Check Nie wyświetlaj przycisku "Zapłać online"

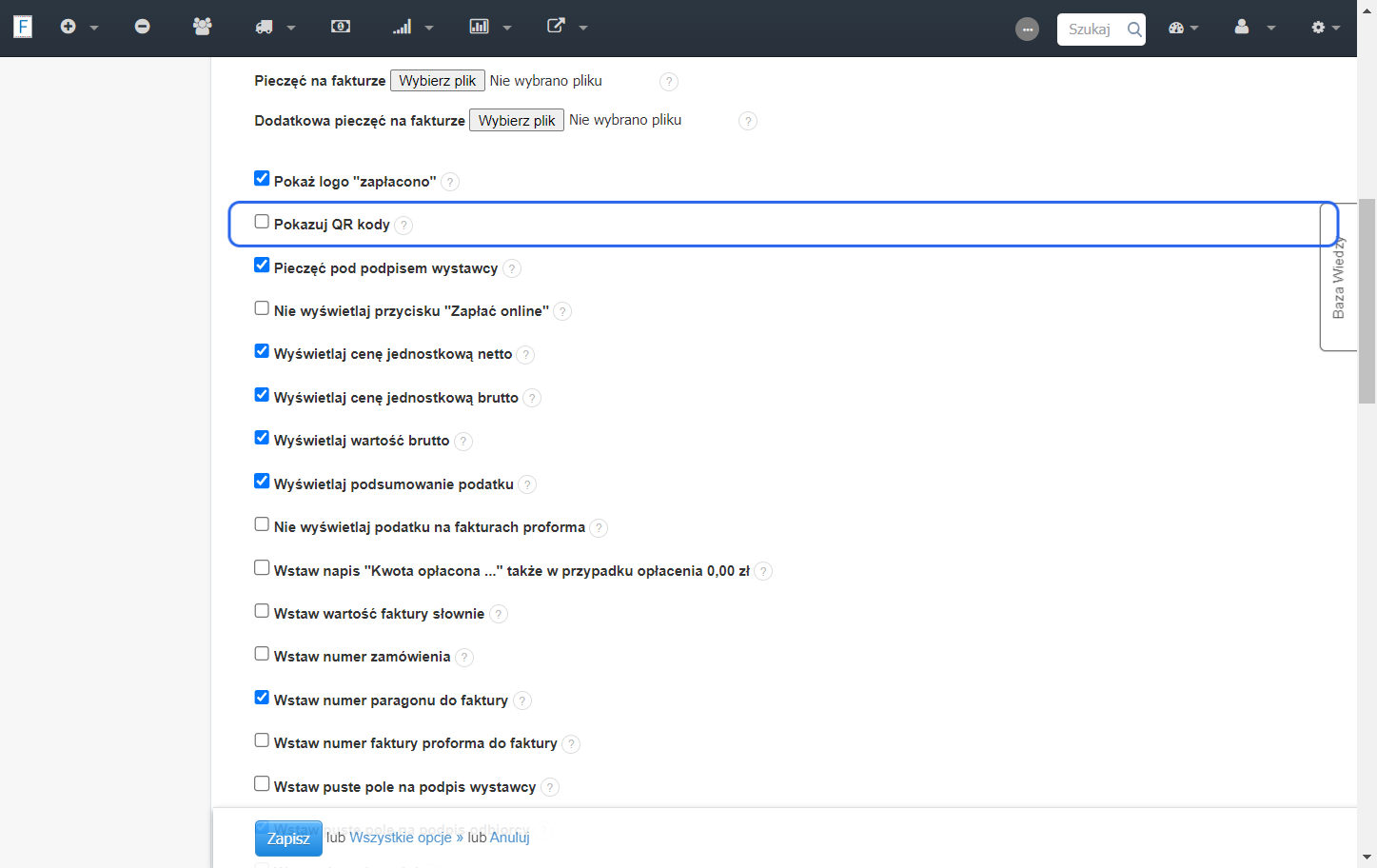[262, 308]
